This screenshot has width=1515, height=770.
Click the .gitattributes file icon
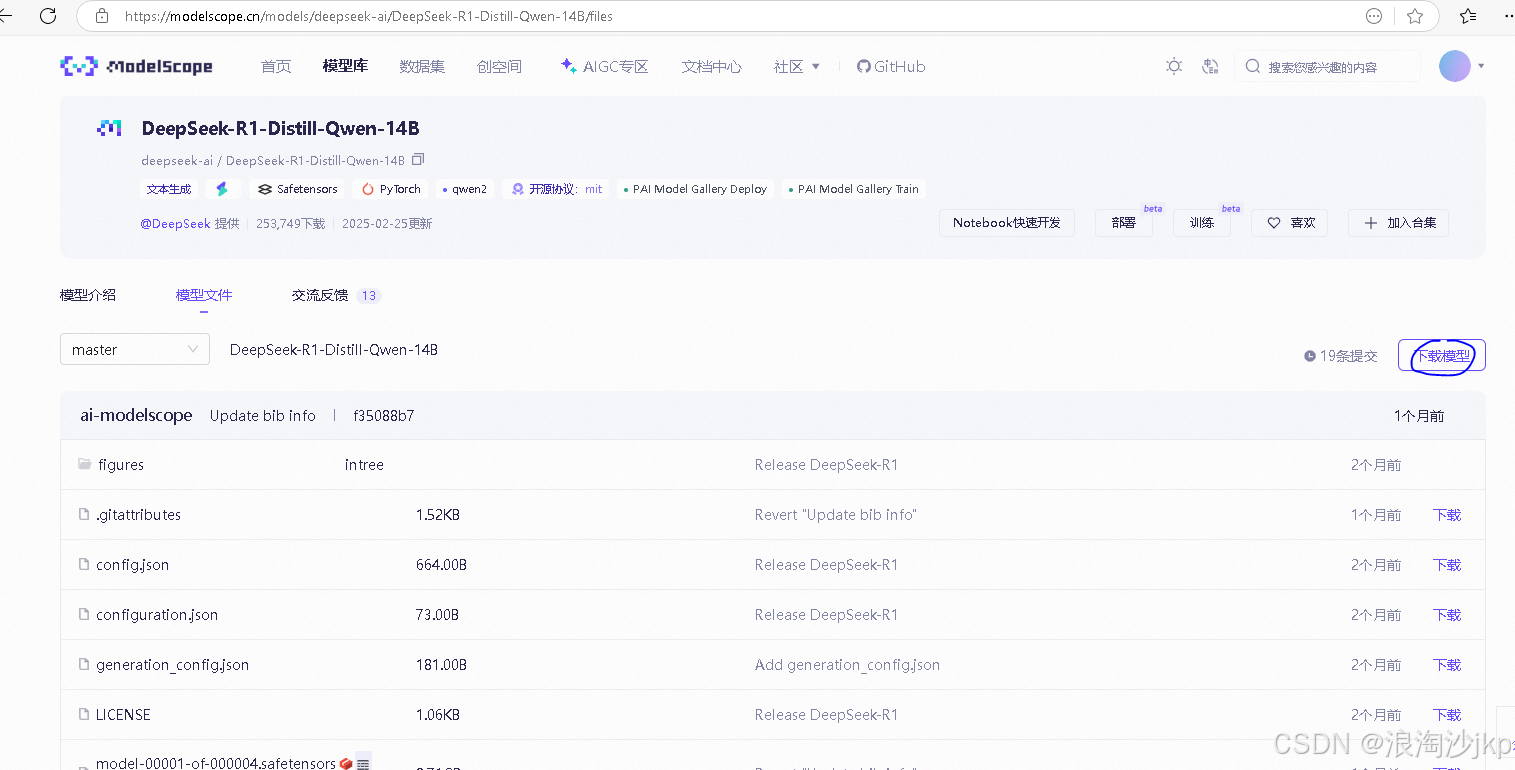[84, 515]
